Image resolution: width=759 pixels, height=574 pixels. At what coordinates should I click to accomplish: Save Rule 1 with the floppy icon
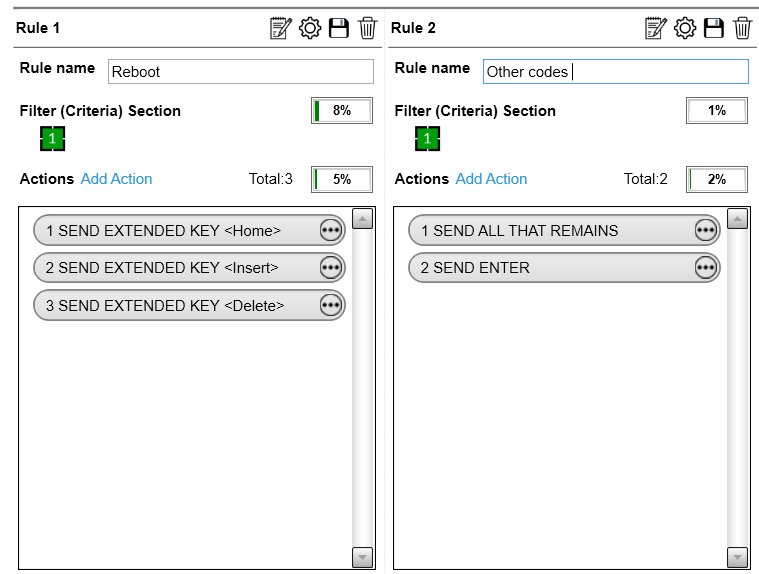[x=339, y=28]
